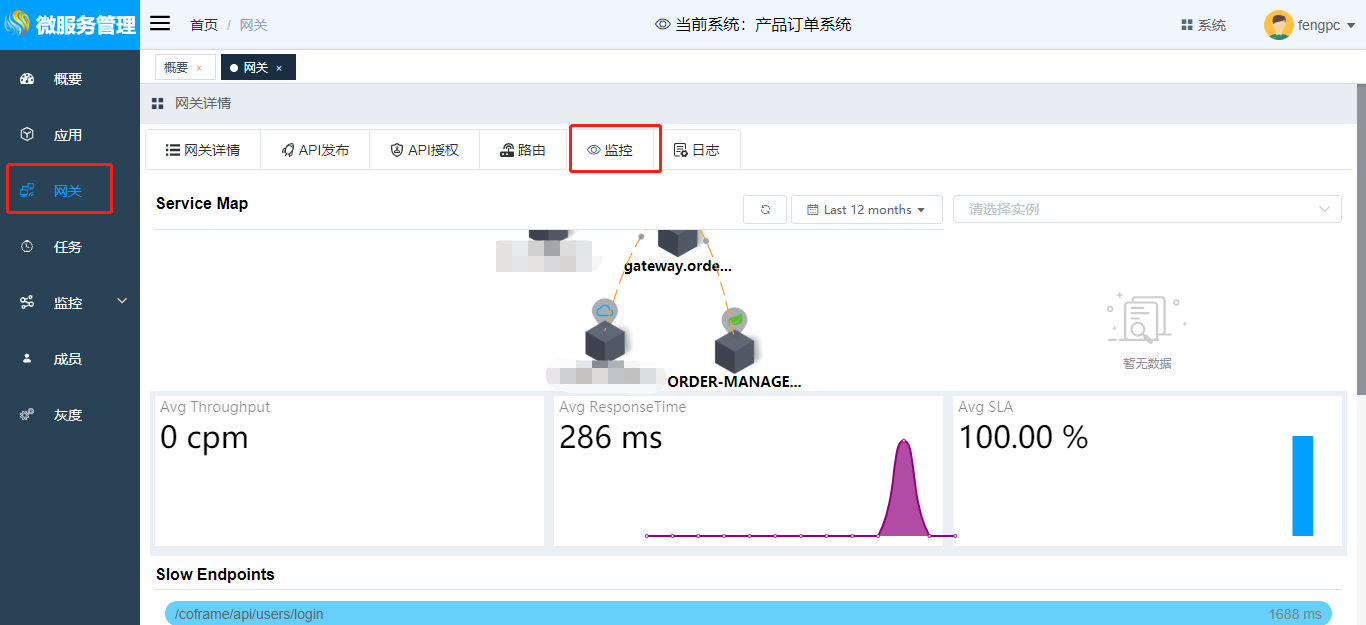The image size is (1366, 625).
Task: Open 灰度 in the left sidebar
Action: point(68,415)
